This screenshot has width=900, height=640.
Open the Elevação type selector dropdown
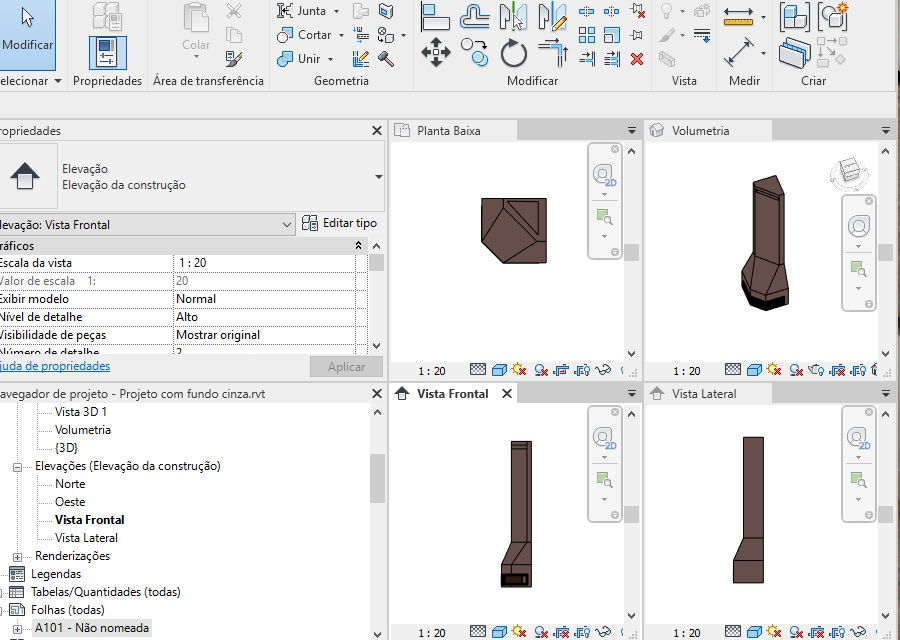coord(379,177)
